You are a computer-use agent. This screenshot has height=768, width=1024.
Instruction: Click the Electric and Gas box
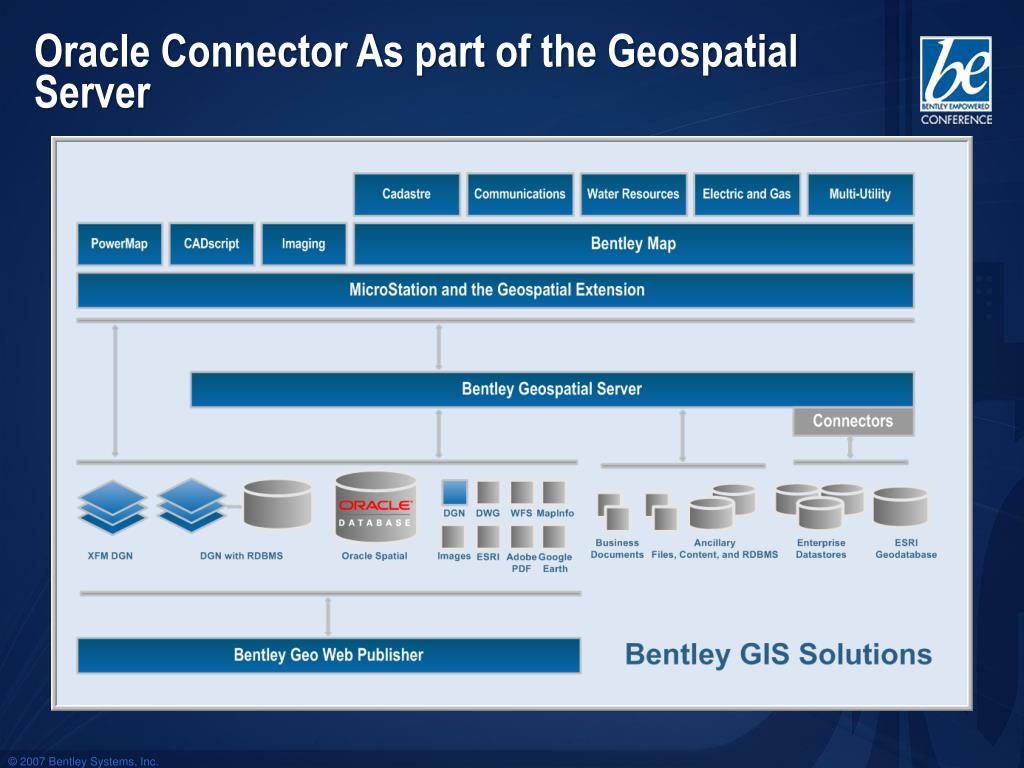point(746,194)
